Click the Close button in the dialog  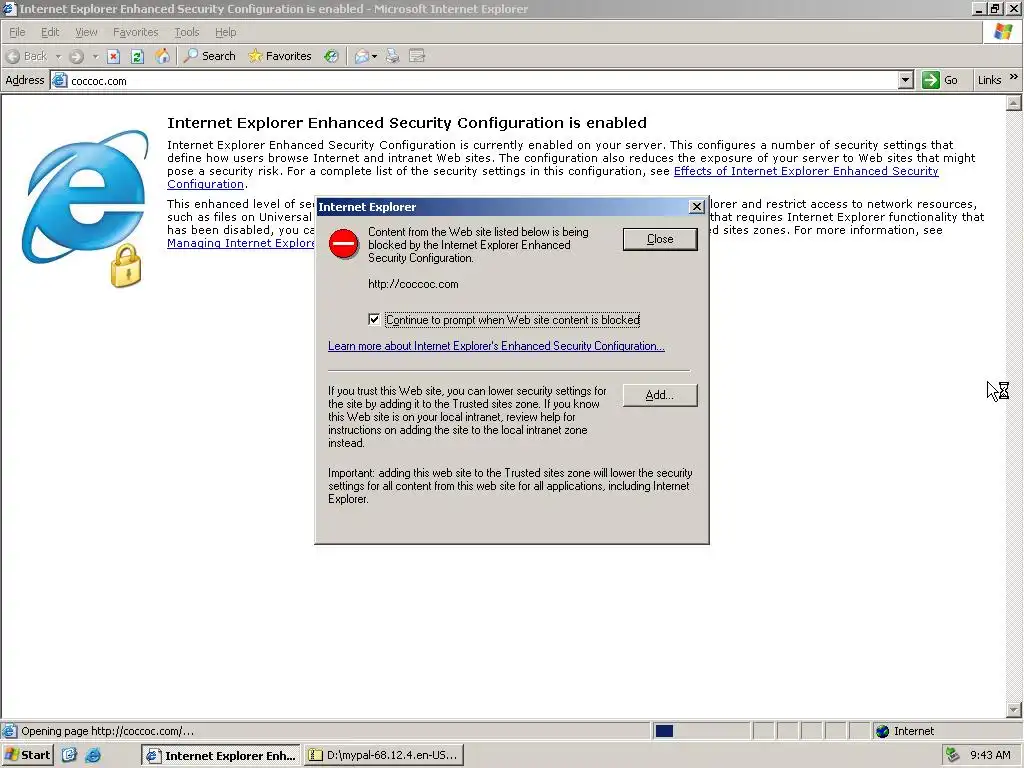click(x=660, y=239)
